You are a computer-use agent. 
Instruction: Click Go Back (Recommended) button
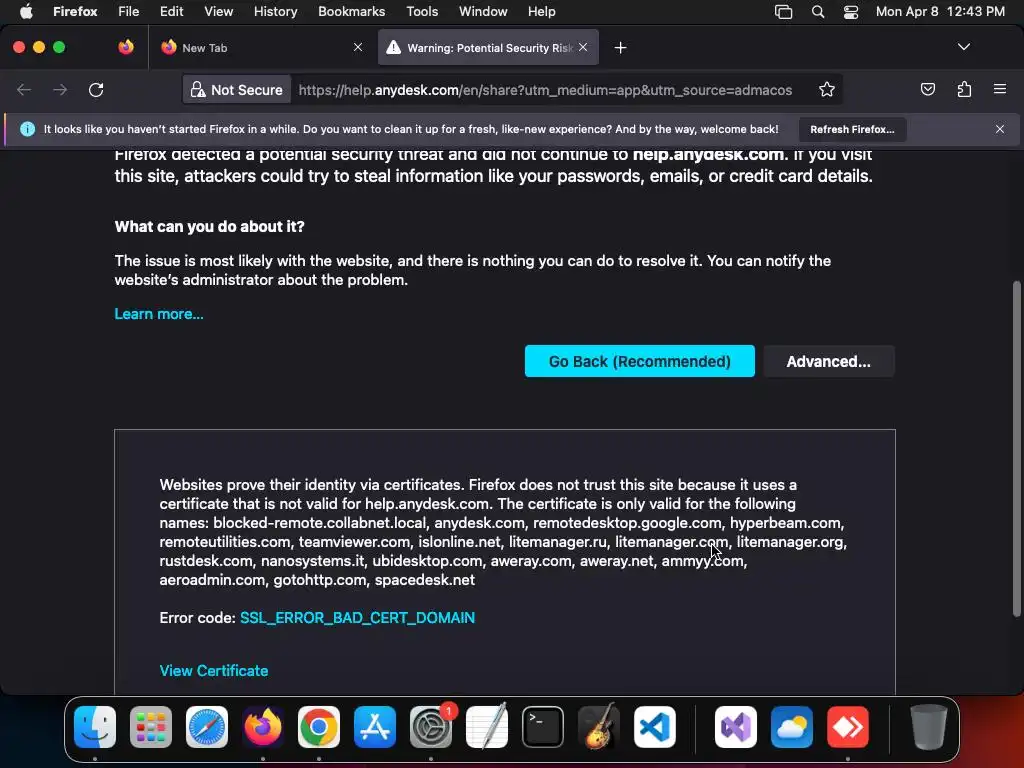[x=639, y=361]
